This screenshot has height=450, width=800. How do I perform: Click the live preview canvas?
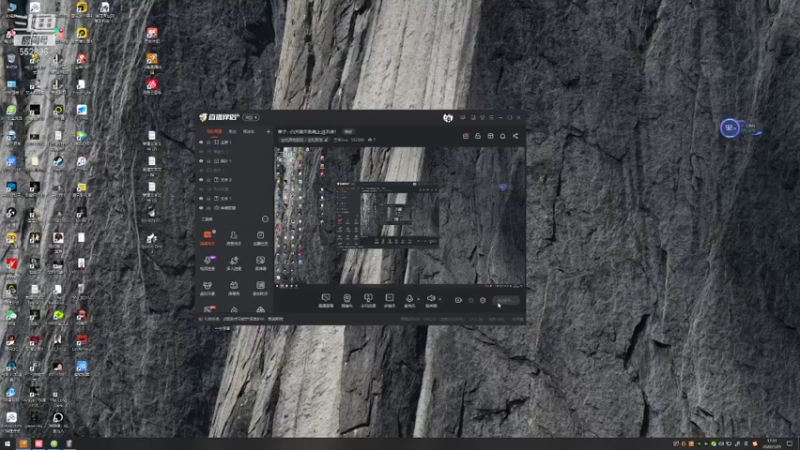399,216
